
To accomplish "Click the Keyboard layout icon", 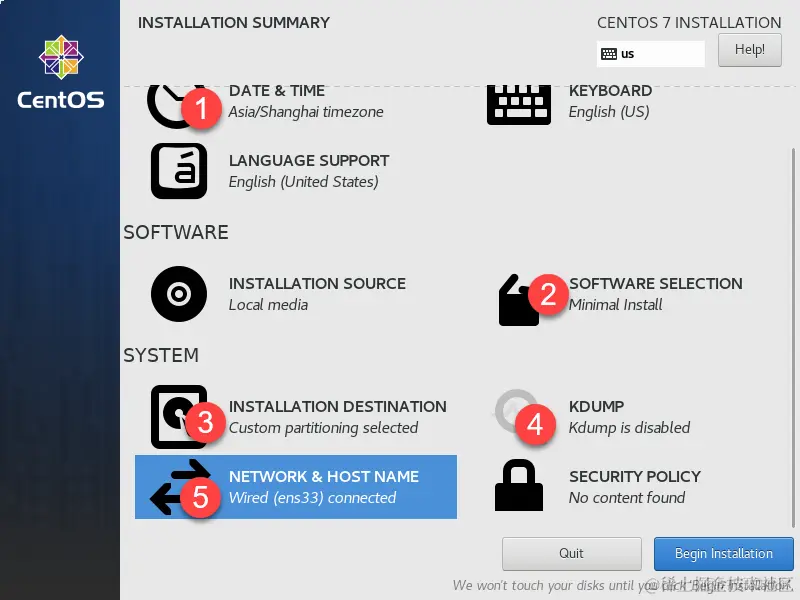I will point(519,105).
